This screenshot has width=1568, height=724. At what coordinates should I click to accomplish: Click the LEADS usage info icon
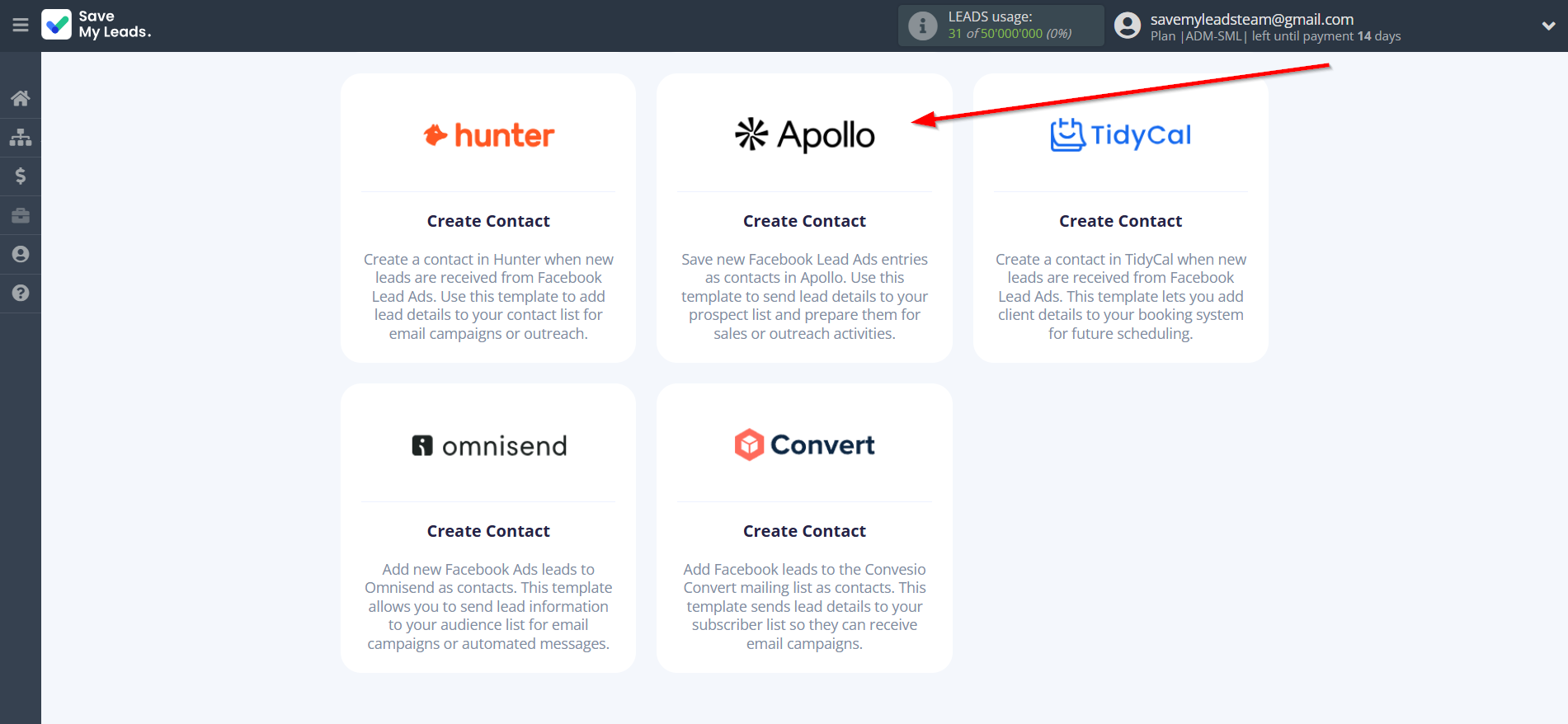click(923, 26)
